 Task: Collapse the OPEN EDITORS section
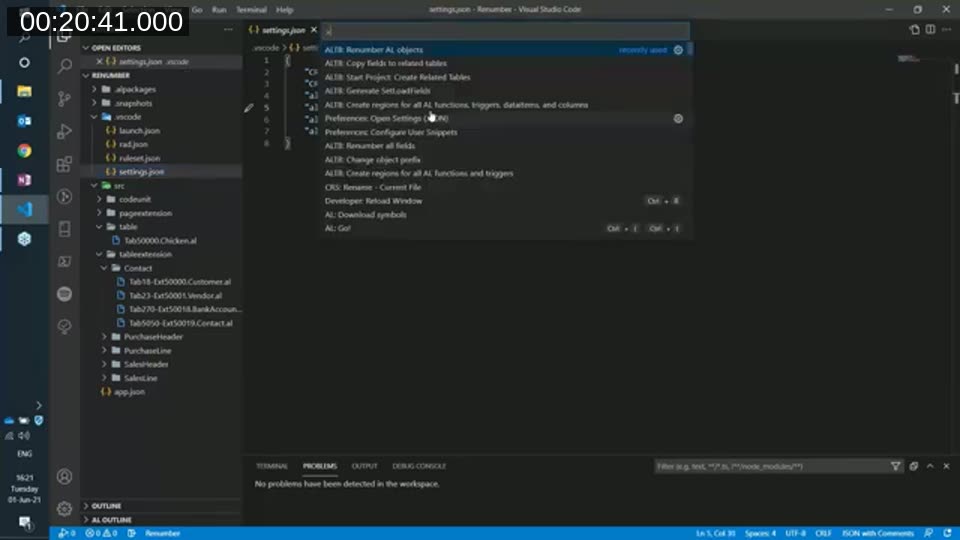[116, 48]
